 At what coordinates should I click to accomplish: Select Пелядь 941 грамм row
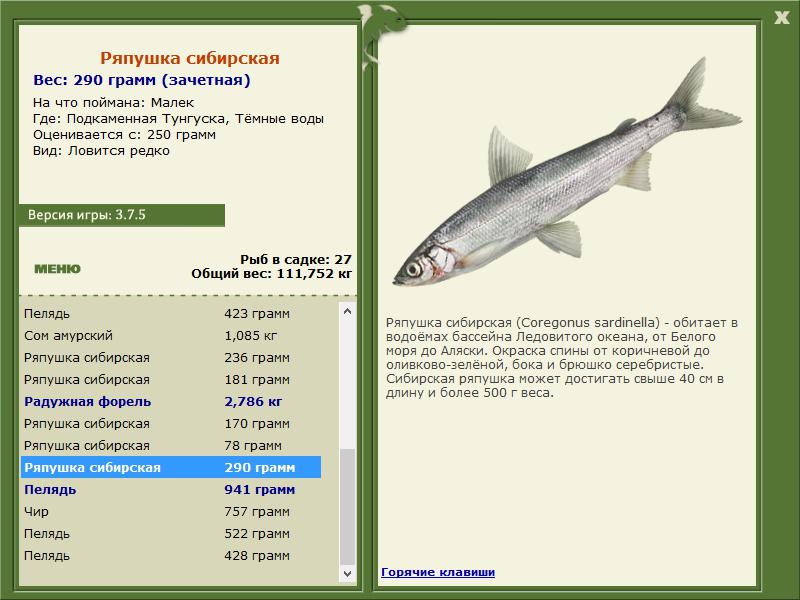click(x=171, y=489)
